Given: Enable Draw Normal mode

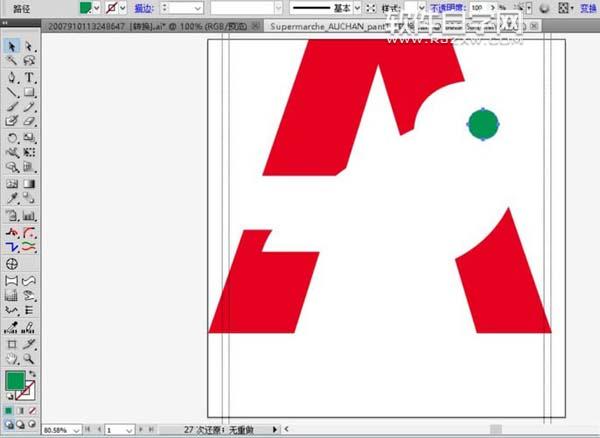Looking at the screenshot, I should point(9,424).
